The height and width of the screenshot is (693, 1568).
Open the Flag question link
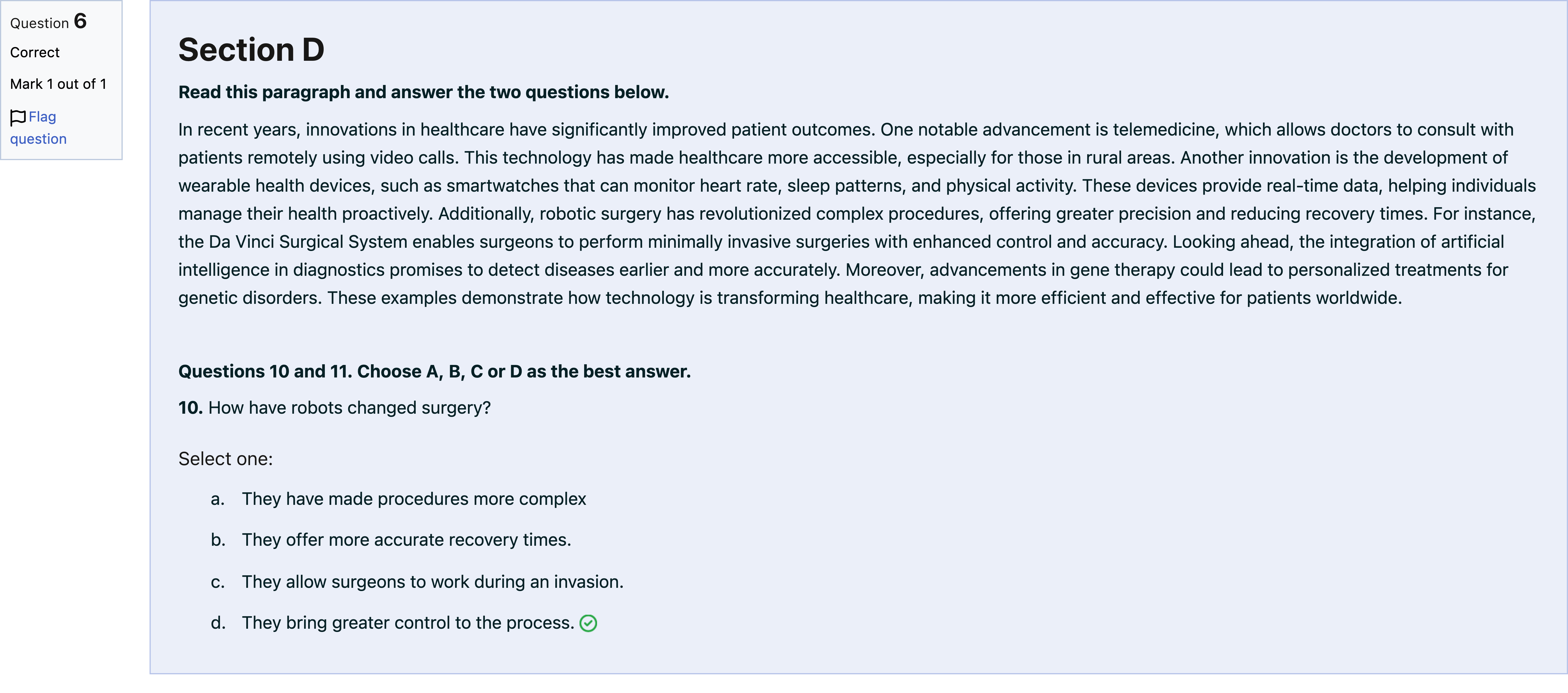(x=38, y=127)
